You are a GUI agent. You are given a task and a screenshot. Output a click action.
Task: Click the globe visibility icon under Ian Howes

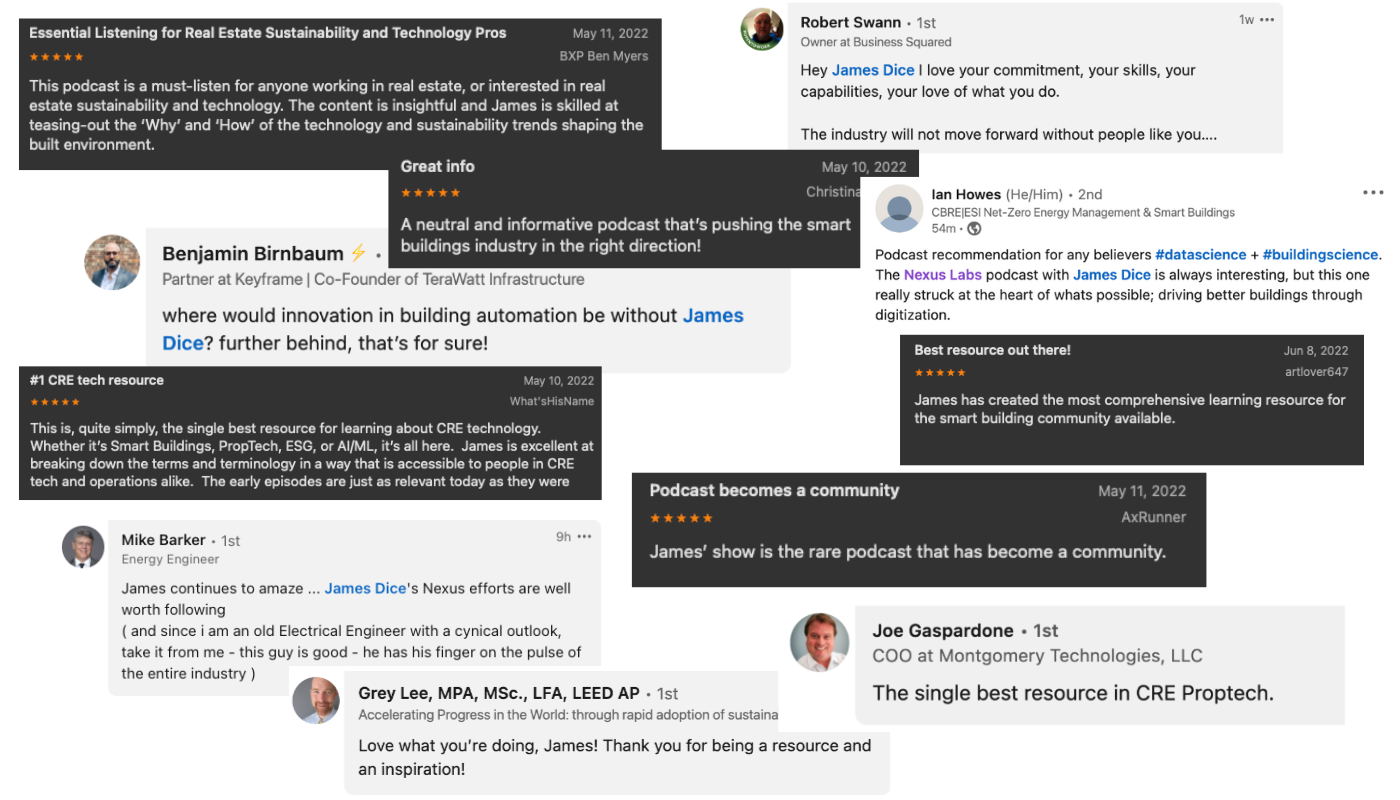click(x=974, y=229)
